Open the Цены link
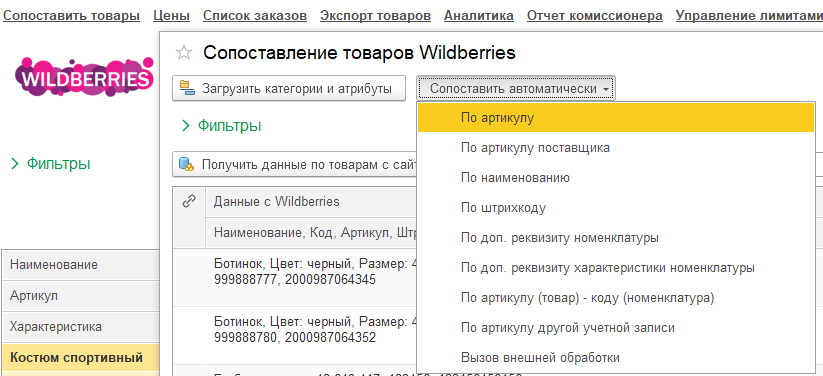The width and height of the screenshot is (823, 376). [172, 16]
